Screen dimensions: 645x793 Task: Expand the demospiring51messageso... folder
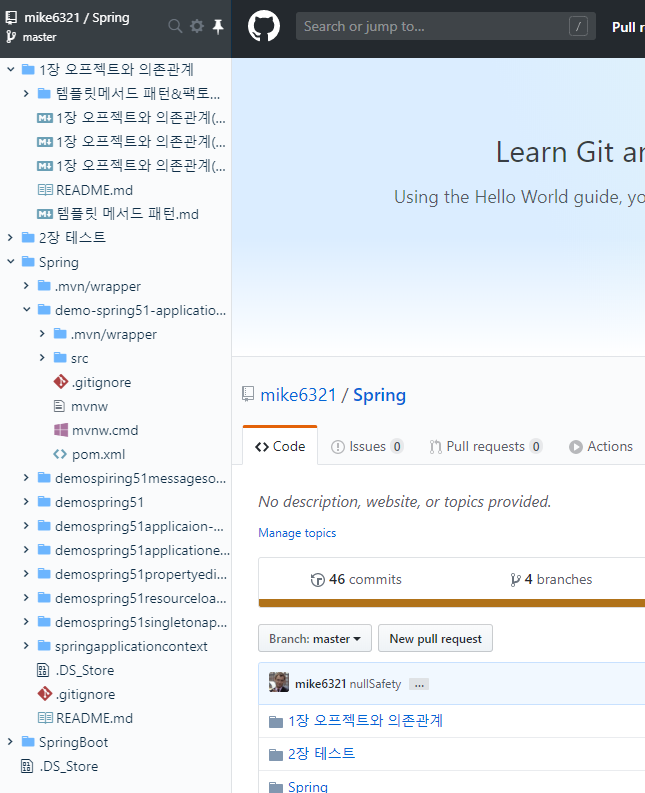26,477
